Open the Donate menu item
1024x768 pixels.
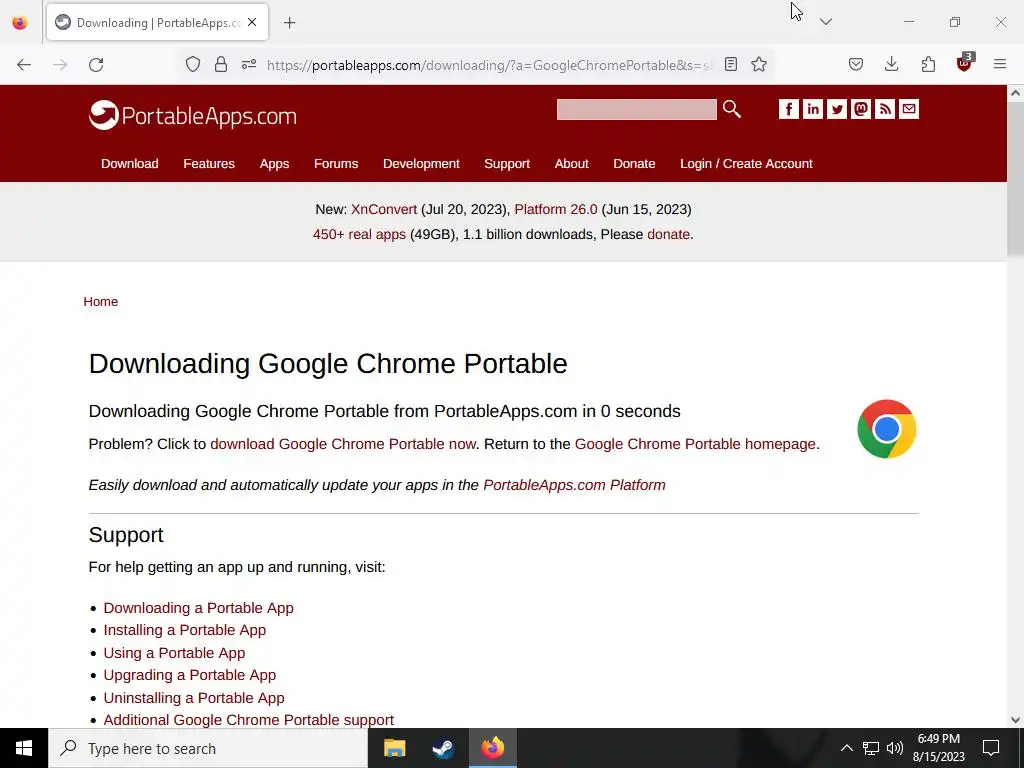634,164
